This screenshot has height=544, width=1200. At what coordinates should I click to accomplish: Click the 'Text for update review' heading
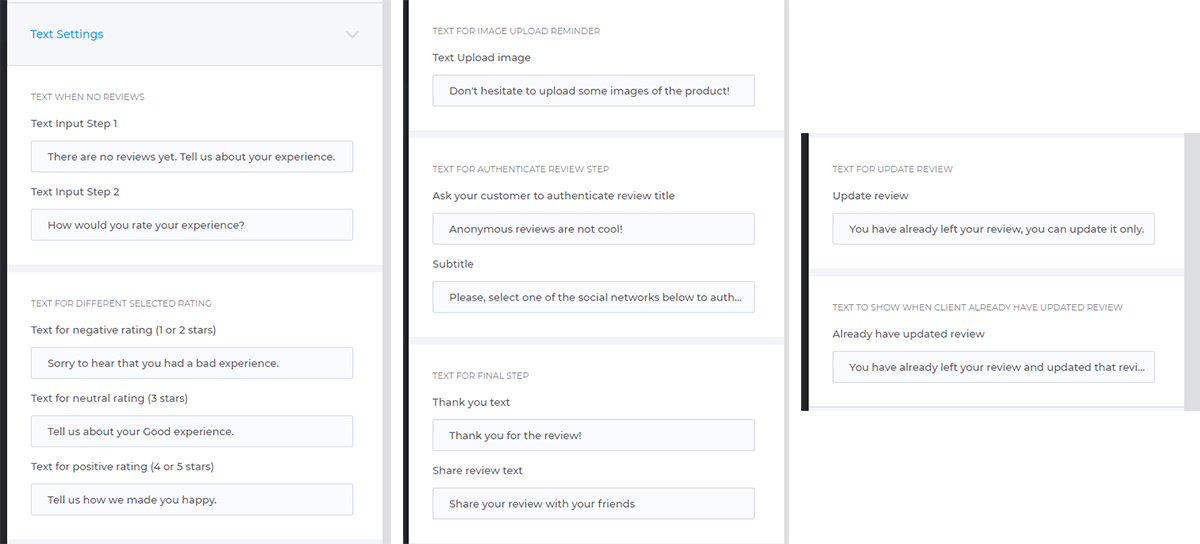click(893, 169)
